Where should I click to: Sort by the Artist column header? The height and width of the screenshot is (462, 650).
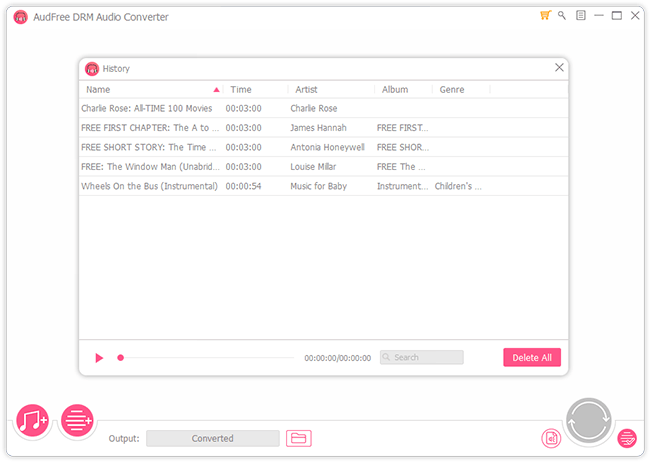(x=330, y=89)
